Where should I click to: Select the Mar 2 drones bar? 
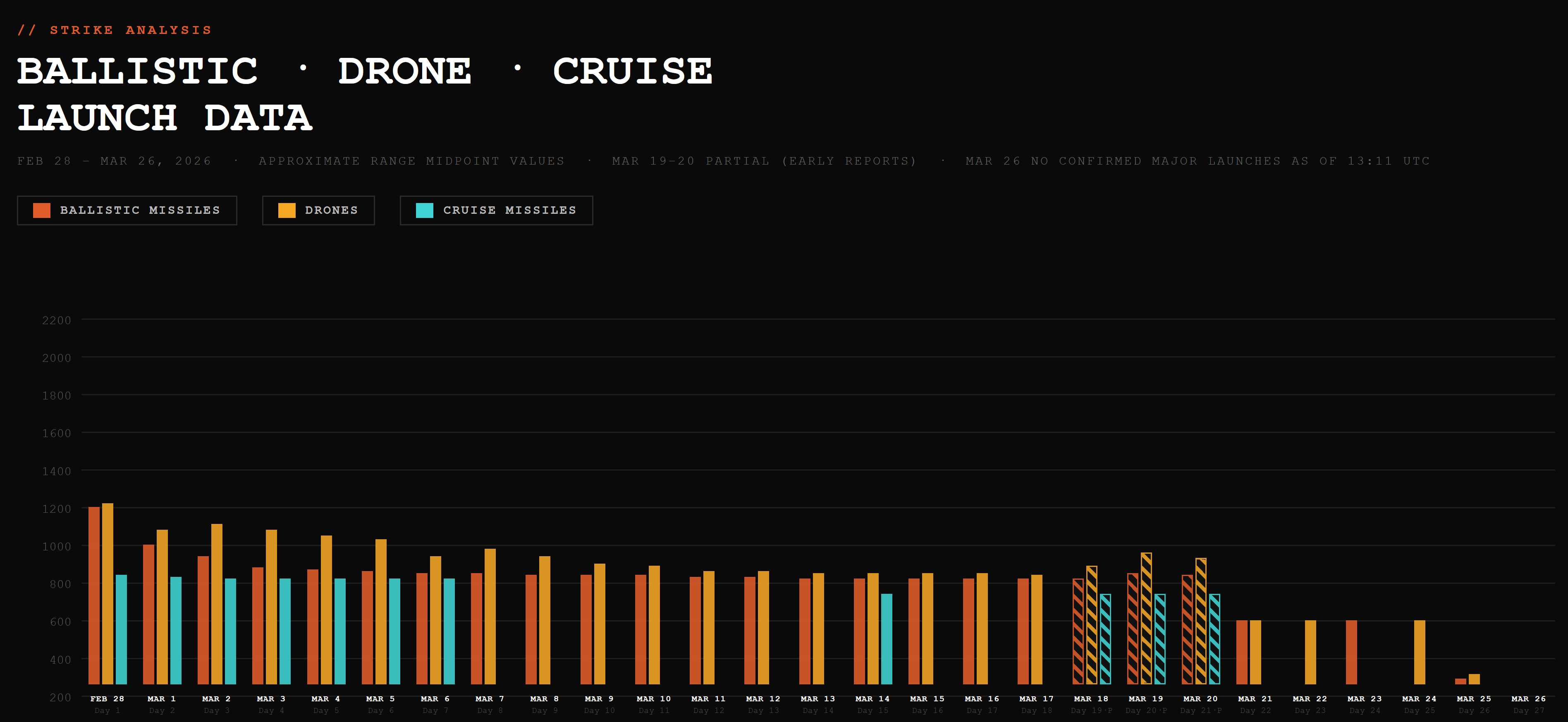pyautogui.click(x=217, y=604)
